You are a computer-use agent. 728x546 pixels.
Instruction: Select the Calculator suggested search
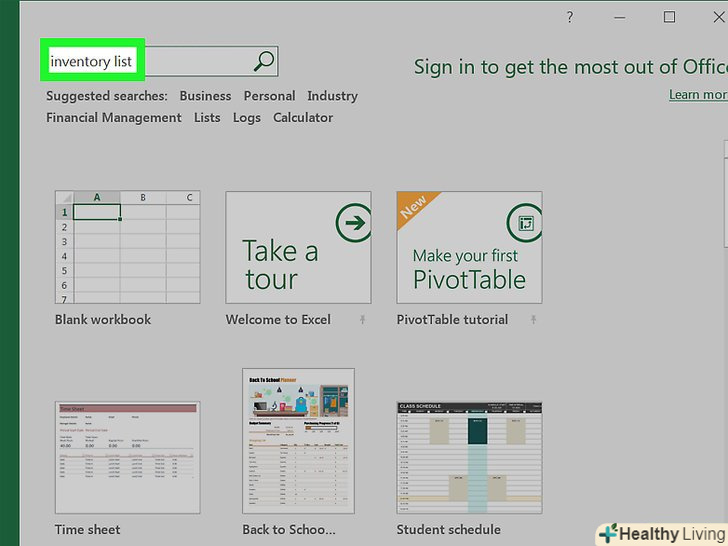303,118
